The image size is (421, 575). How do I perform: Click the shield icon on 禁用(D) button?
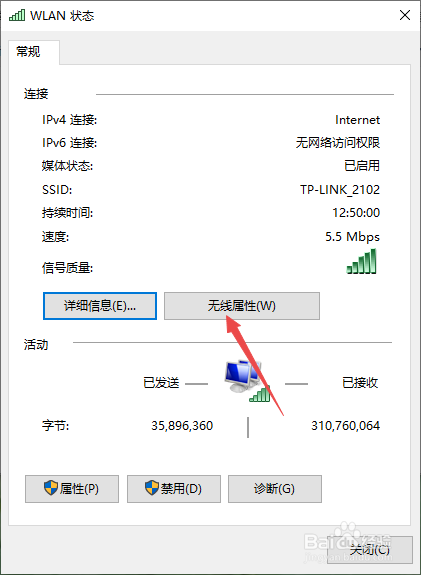152,488
